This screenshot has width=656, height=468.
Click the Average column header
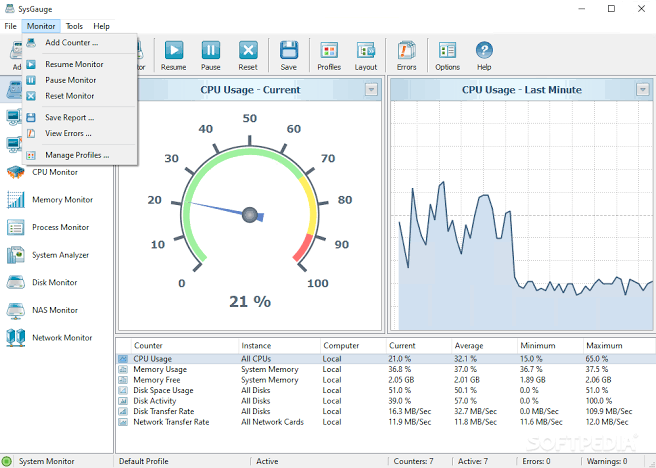484,345
